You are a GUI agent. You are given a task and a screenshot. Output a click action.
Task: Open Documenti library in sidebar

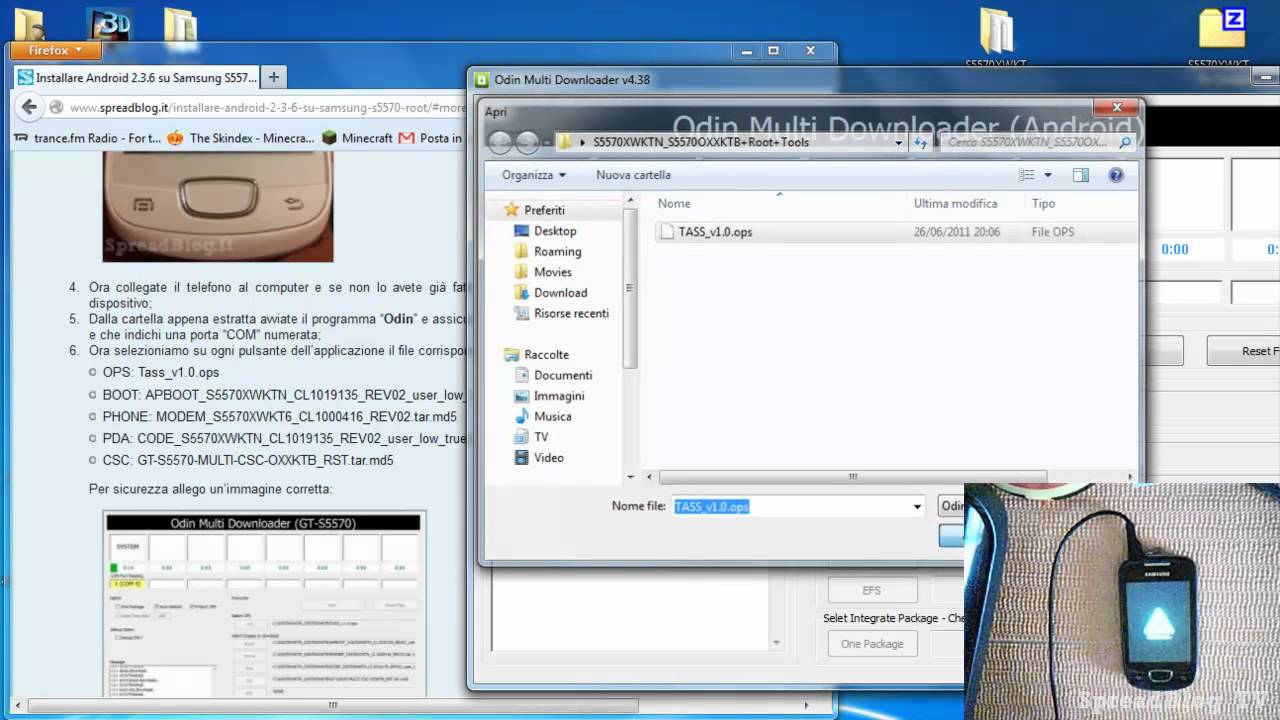553,376
